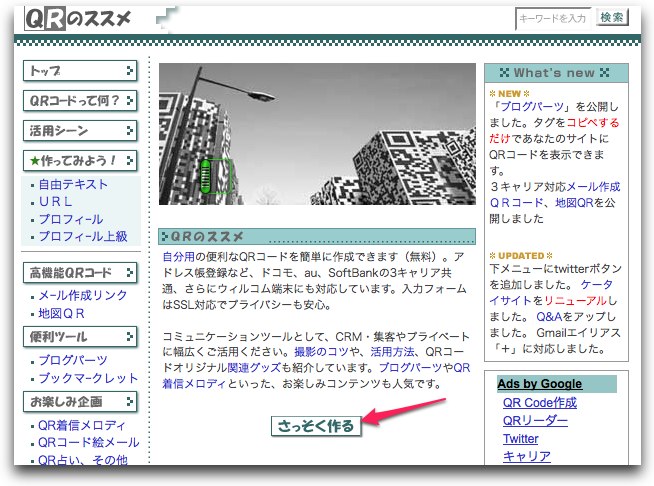654x486 pixels.
Task: Expand the ★作ってみよう！ section header
Action: [80, 161]
